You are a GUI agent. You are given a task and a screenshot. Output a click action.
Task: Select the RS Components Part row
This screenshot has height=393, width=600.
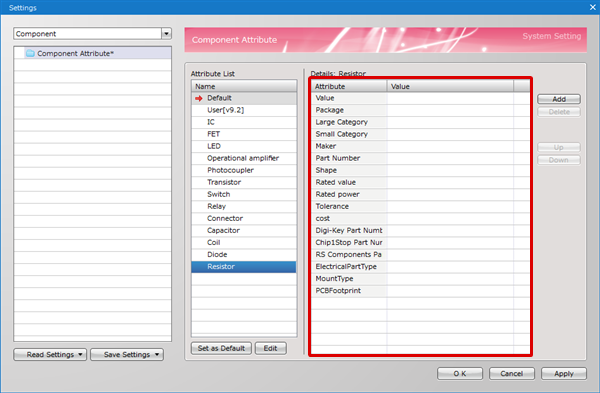click(x=420, y=254)
